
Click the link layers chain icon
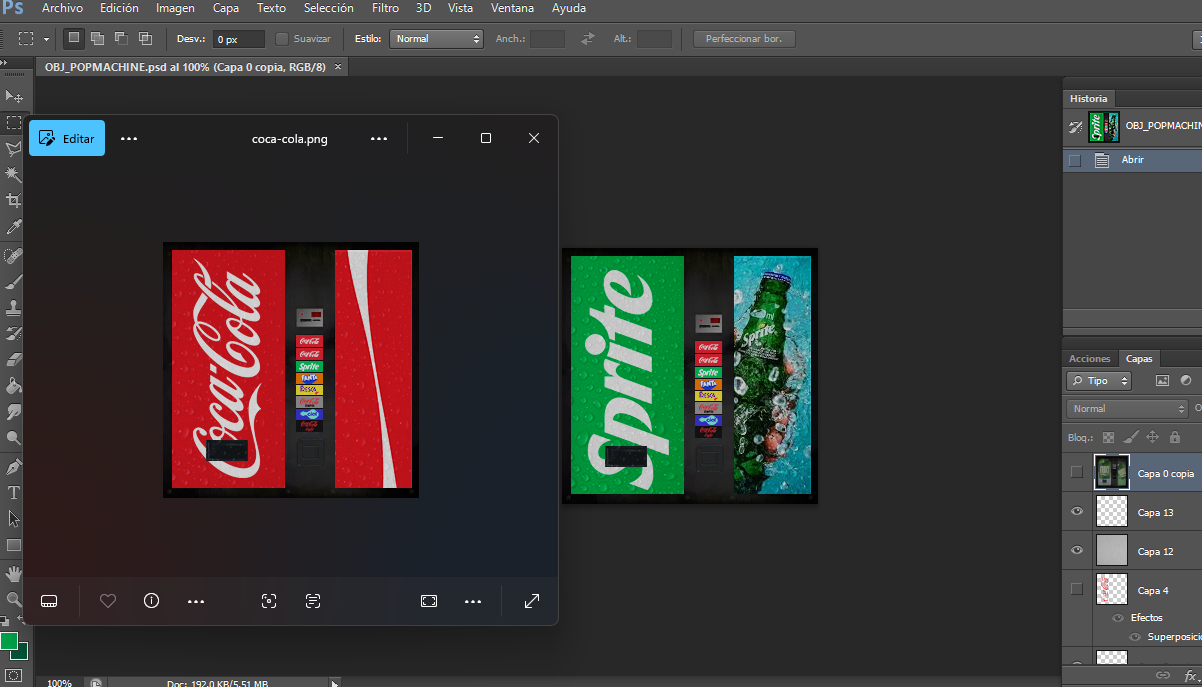1162,676
